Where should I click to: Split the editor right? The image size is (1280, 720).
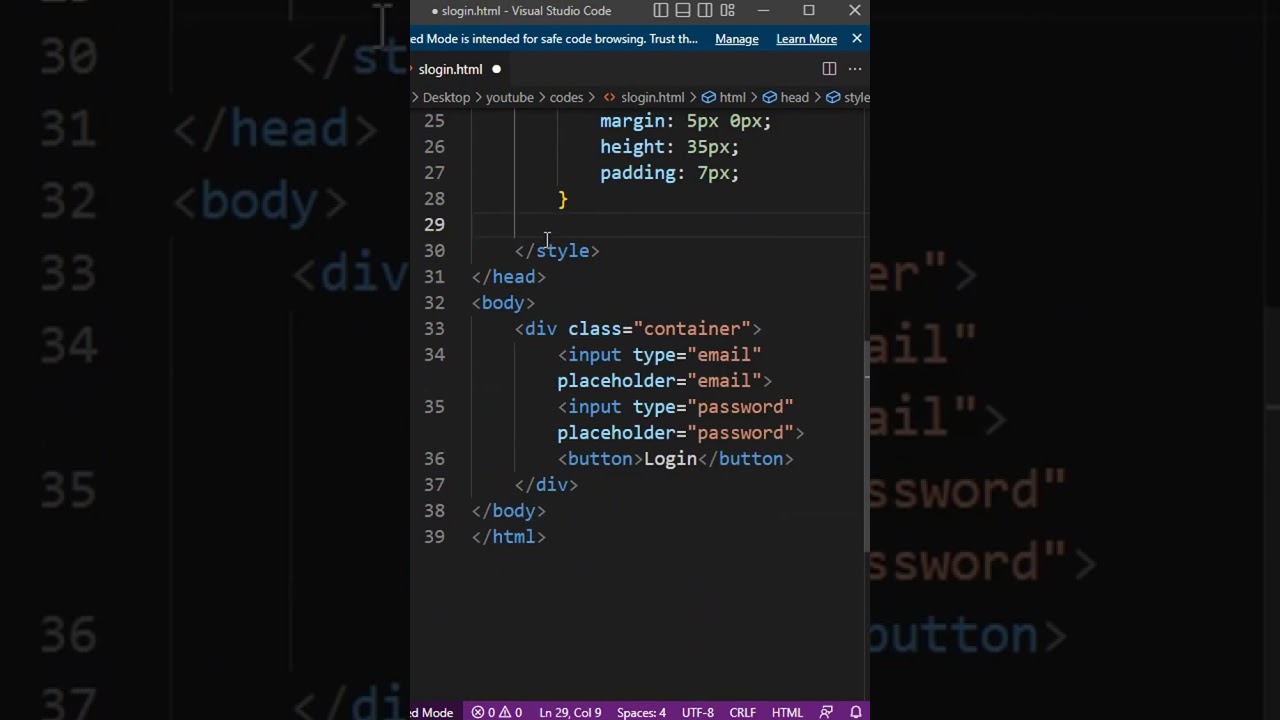pos(829,69)
